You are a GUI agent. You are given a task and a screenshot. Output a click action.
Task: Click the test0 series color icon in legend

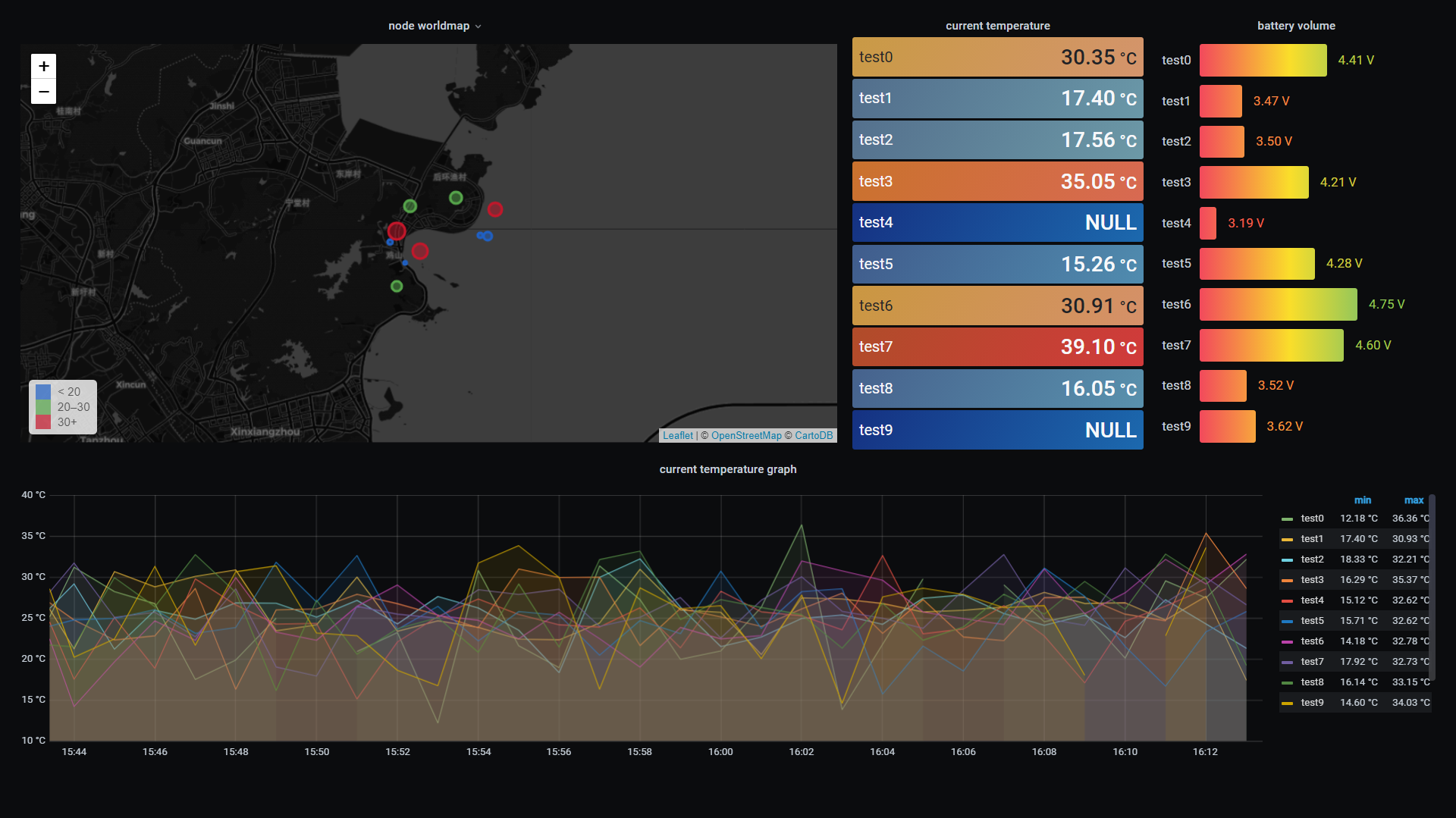click(x=1287, y=518)
